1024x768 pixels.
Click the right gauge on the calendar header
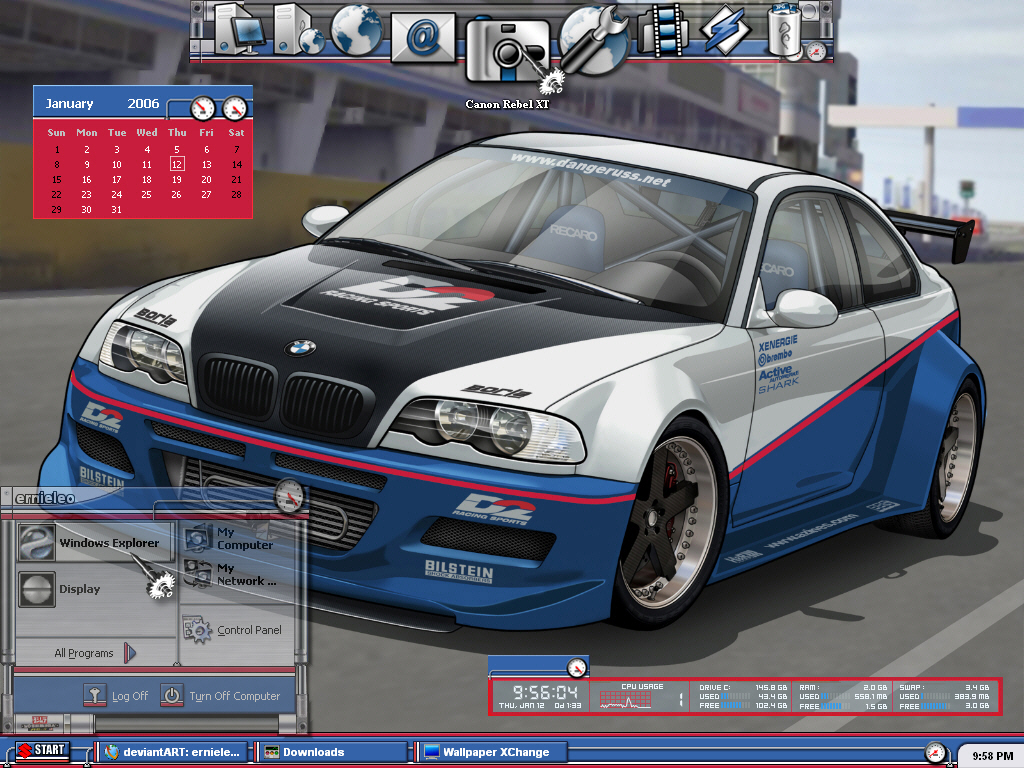coord(234,108)
